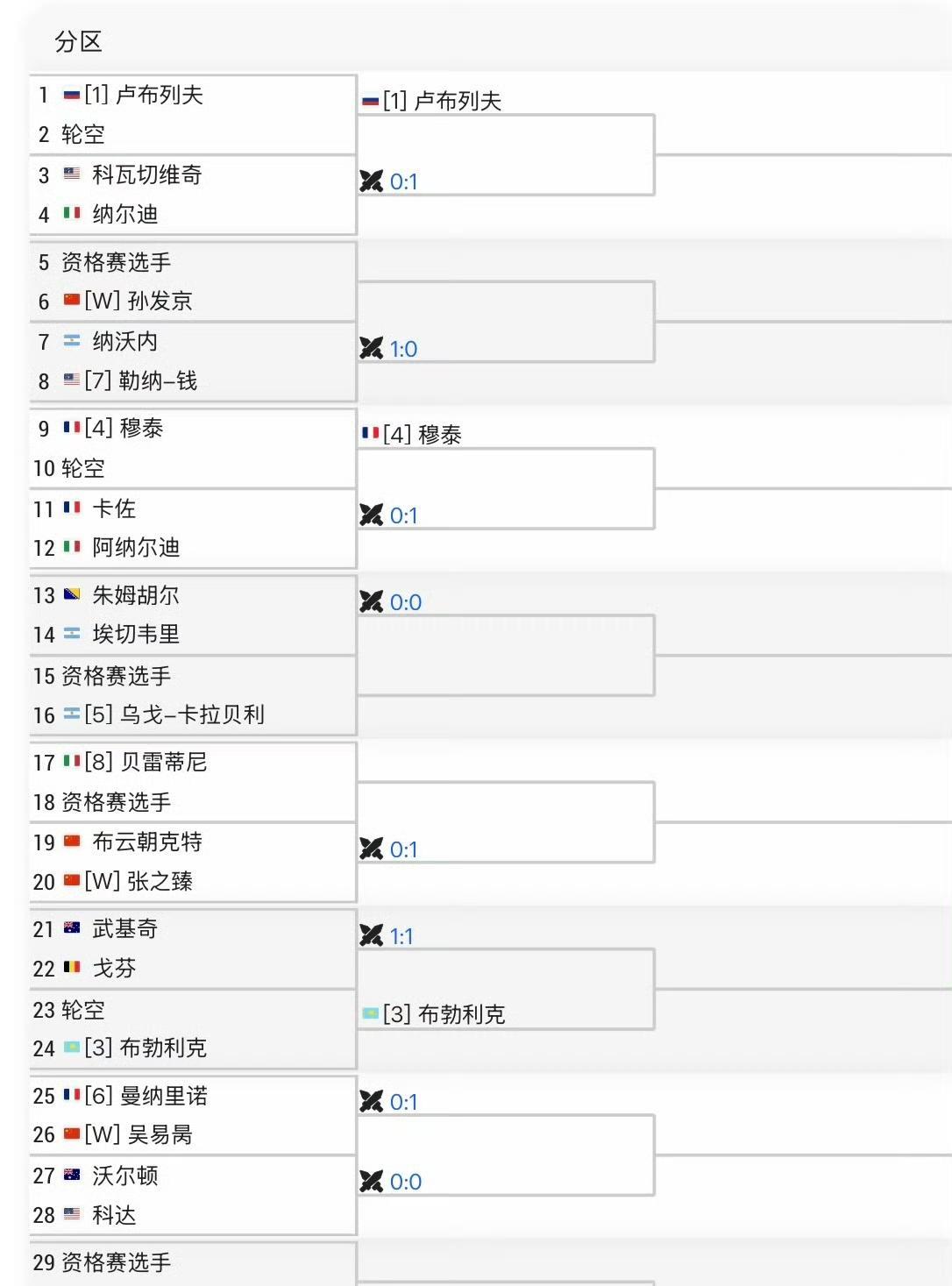Click the Kazakhstan flag next to slot 24 布勃利克
Image resolution: width=952 pixels, height=1286 pixels.
[x=72, y=1048]
